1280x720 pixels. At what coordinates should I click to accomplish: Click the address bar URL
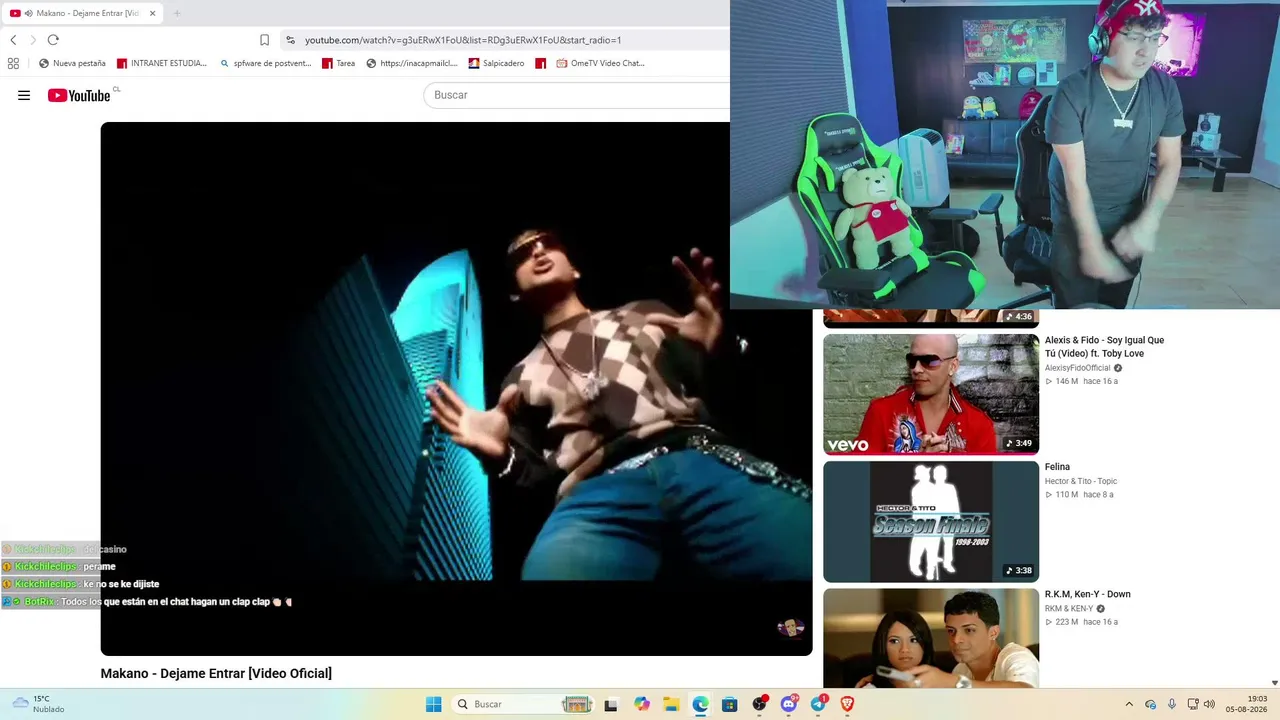[463, 40]
